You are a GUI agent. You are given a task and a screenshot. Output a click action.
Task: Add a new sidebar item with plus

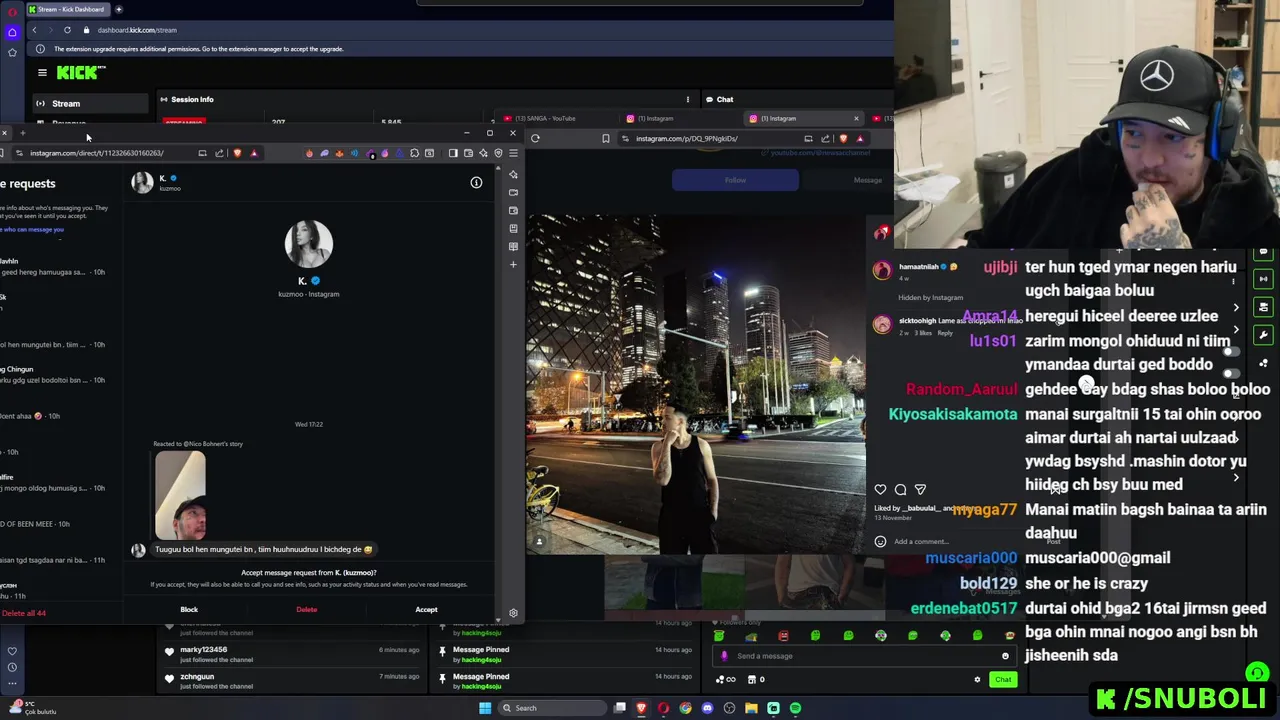tap(513, 264)
